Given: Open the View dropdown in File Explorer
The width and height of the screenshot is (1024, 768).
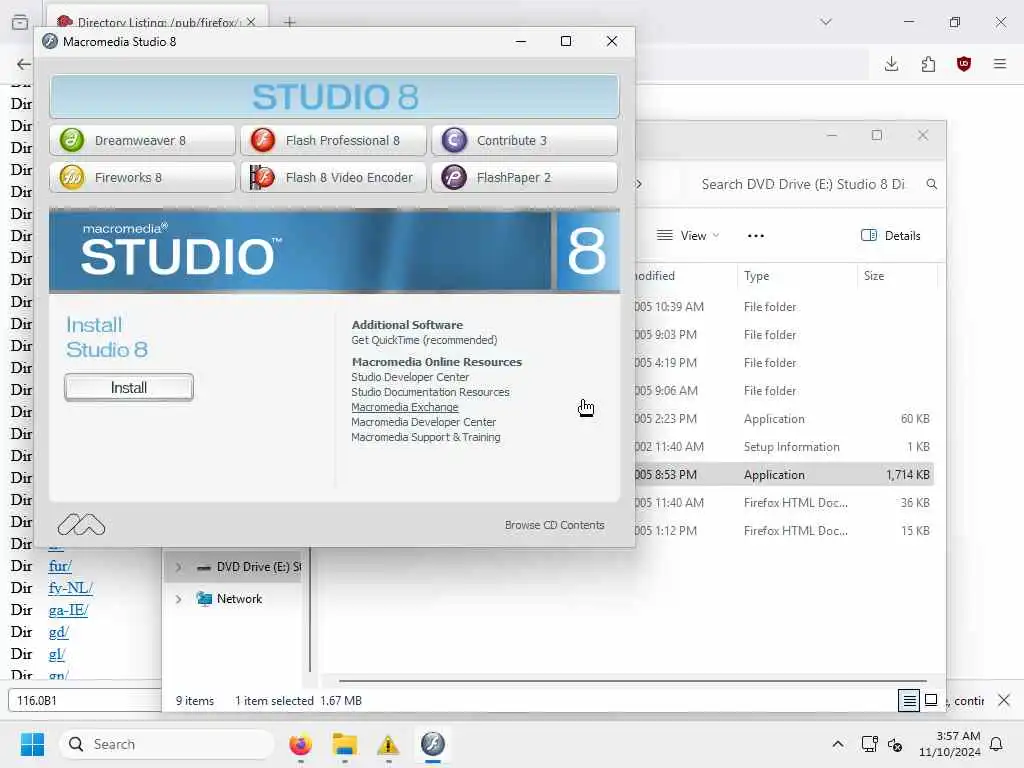Looking at the screenshot, I should tap(688, 236).
